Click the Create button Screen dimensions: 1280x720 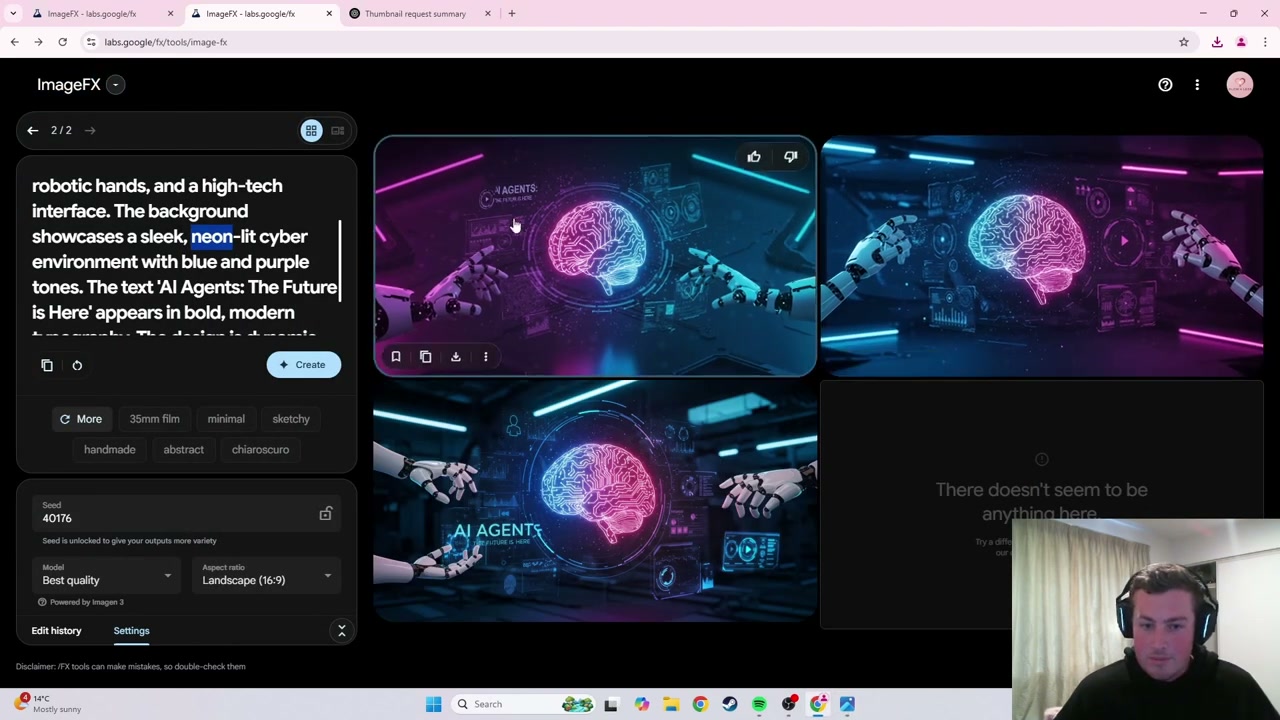click(304, 364)
